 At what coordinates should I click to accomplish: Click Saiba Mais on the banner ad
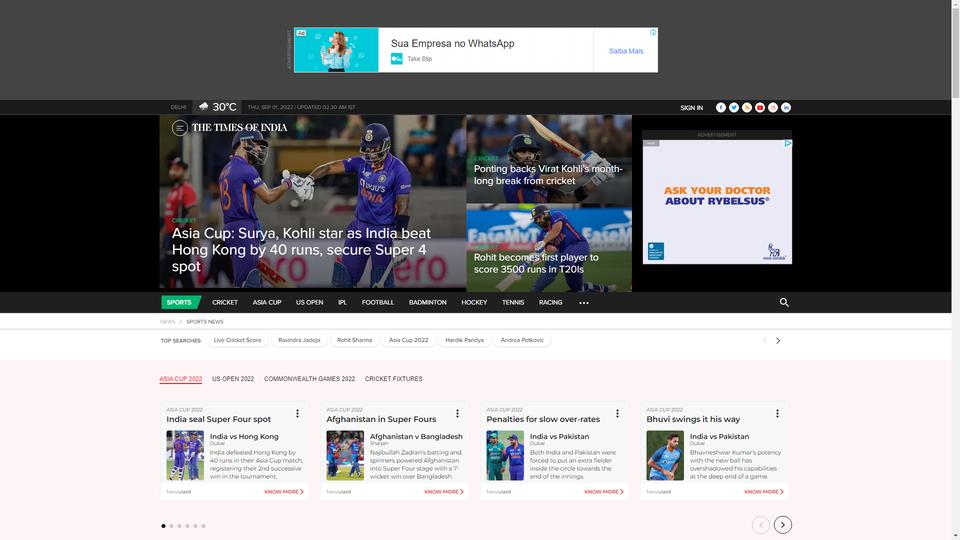626,51
